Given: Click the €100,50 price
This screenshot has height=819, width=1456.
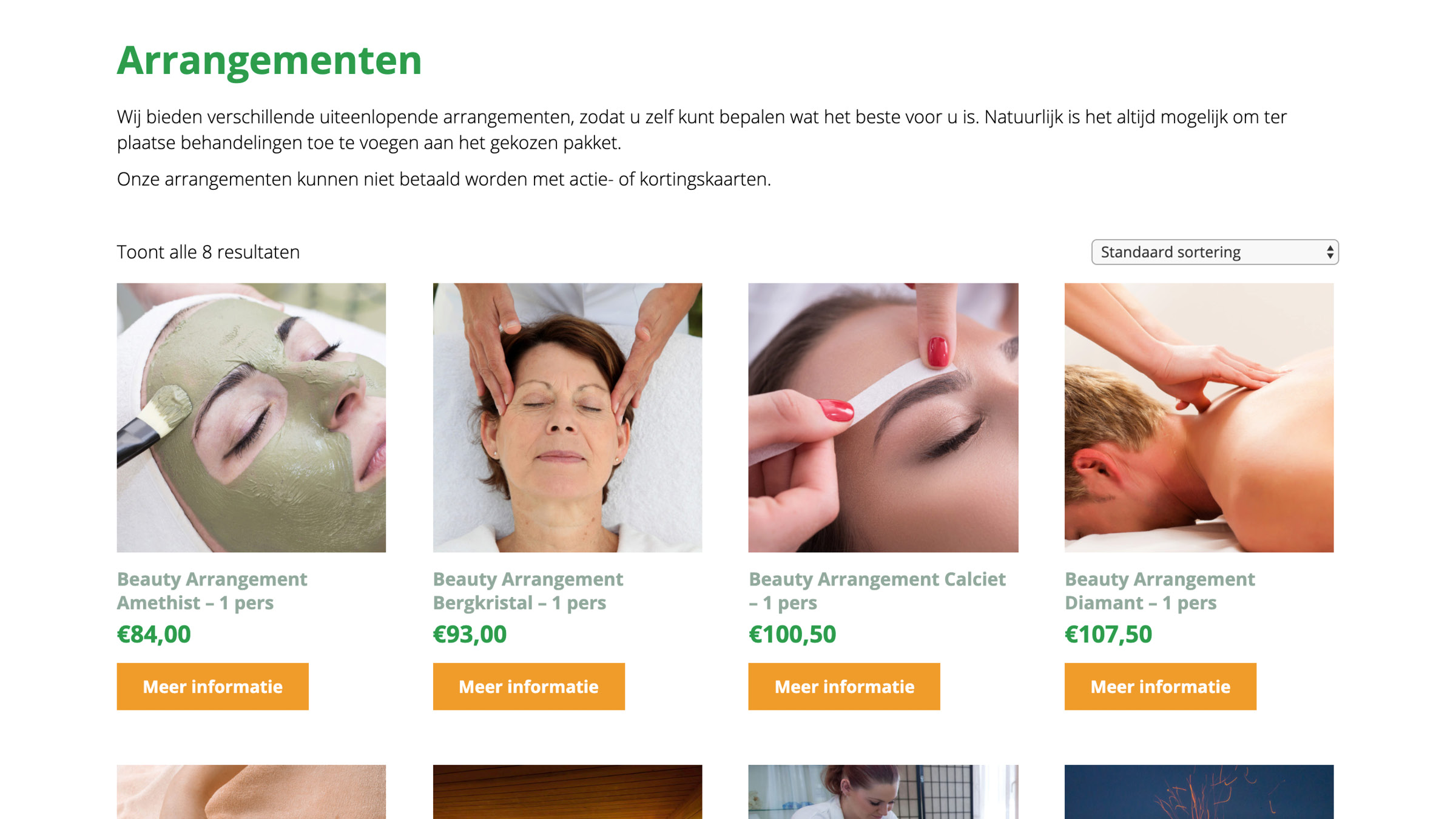Looking at the screenshot, I should [792, 634].
